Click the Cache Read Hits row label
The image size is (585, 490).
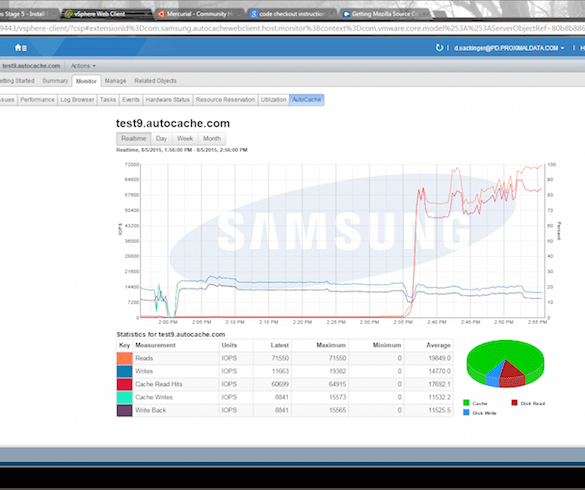tap(159, 384)
